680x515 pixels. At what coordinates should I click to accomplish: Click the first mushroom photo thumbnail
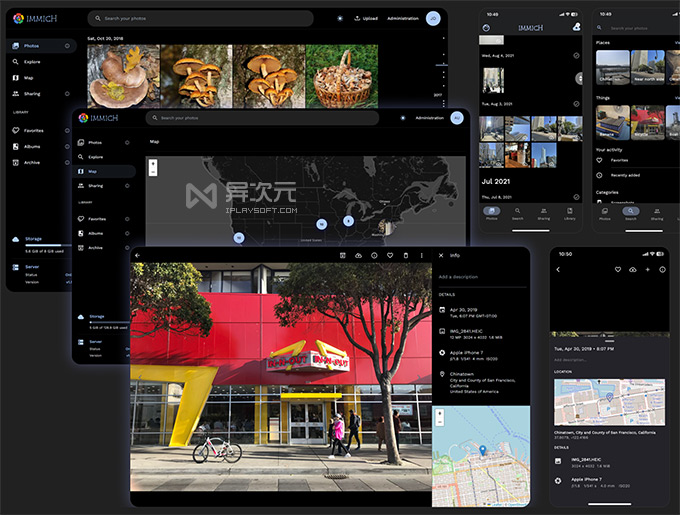124,76
